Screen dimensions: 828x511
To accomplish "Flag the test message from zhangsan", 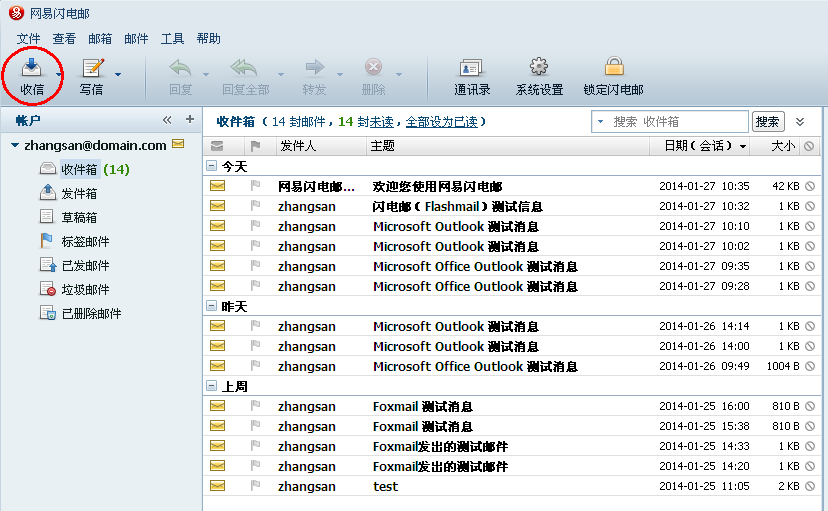I will click(256, 486).
